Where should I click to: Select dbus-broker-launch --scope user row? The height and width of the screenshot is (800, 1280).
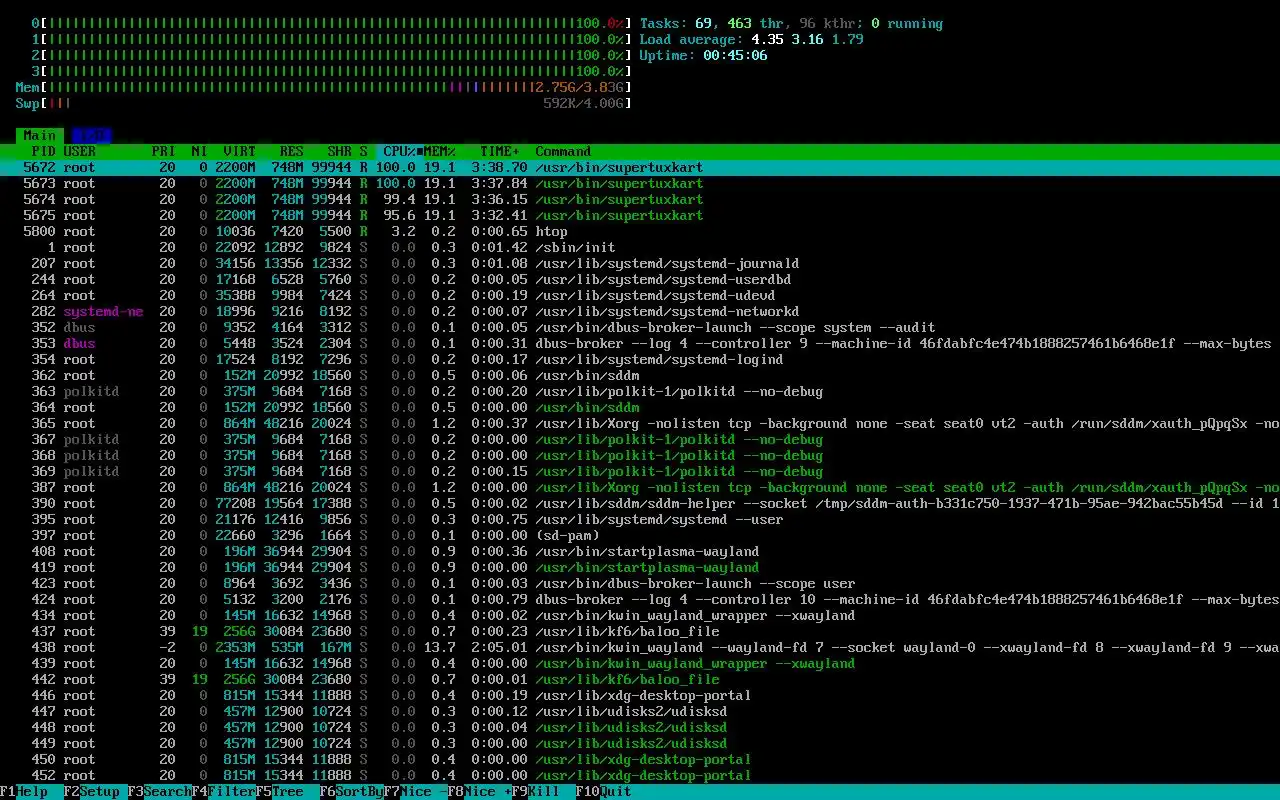(x=640, y=583)
